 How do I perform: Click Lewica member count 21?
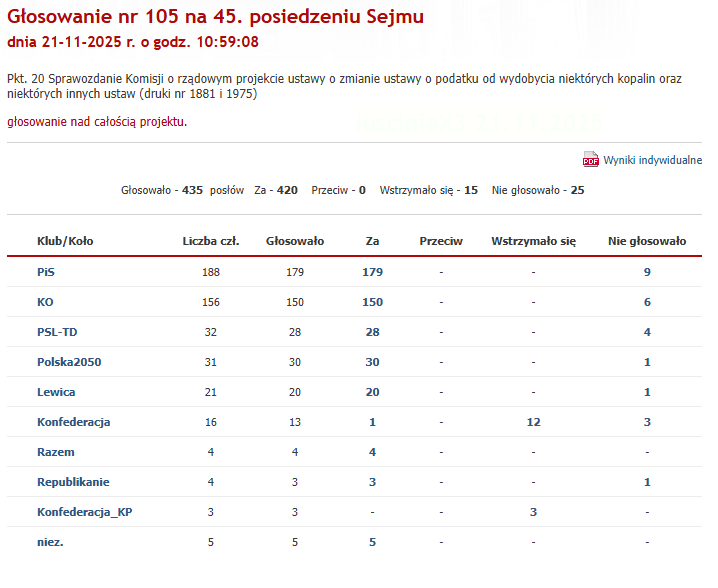(211, 392)
